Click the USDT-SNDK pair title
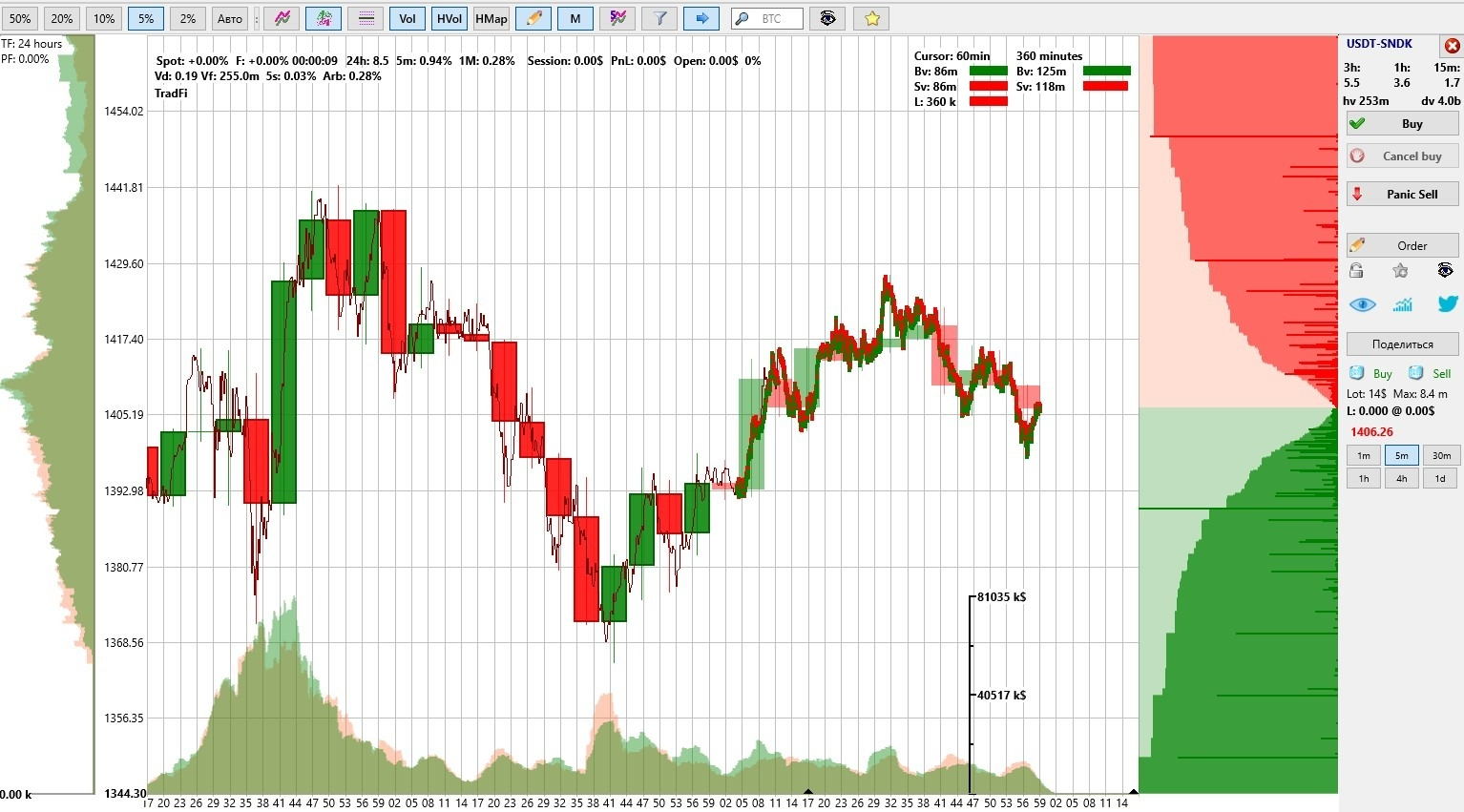The height and width of the screenshot is (812, 1464). pos(1379,44)
